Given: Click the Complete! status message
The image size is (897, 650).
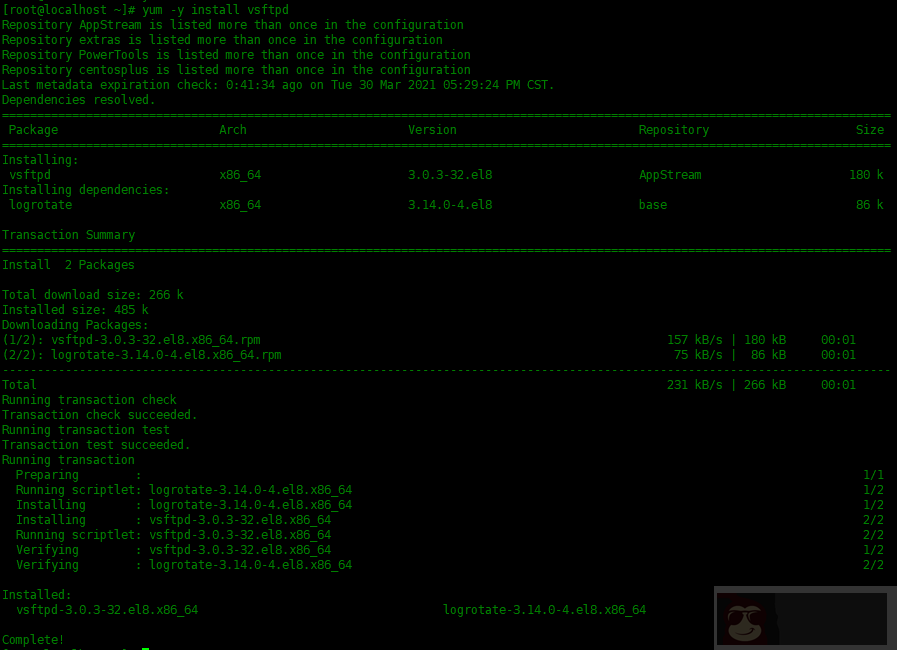Looking at the screenshot, I should [x=32, y=639].
